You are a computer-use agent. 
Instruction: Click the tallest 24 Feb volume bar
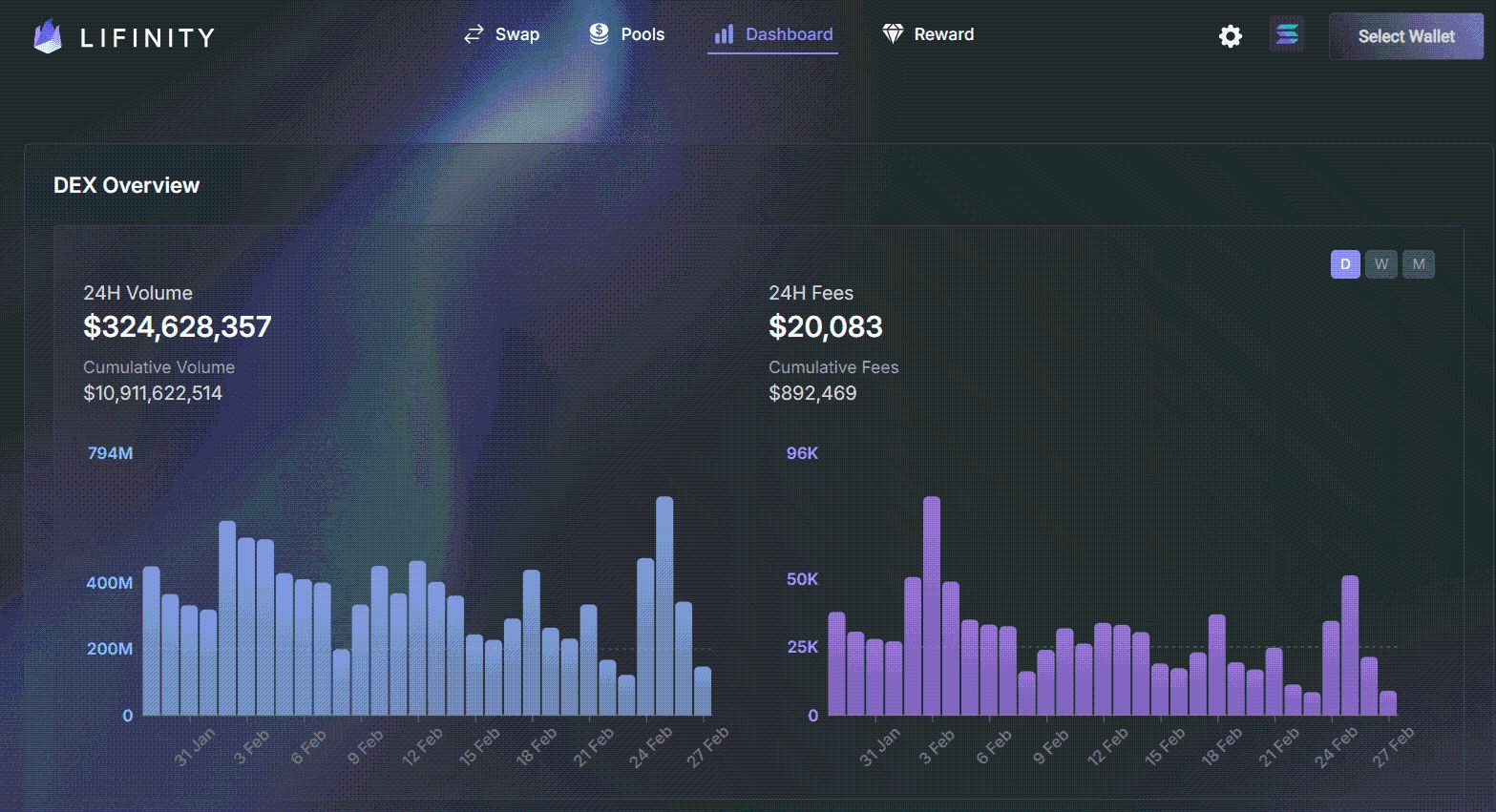(x=666, y=601)
